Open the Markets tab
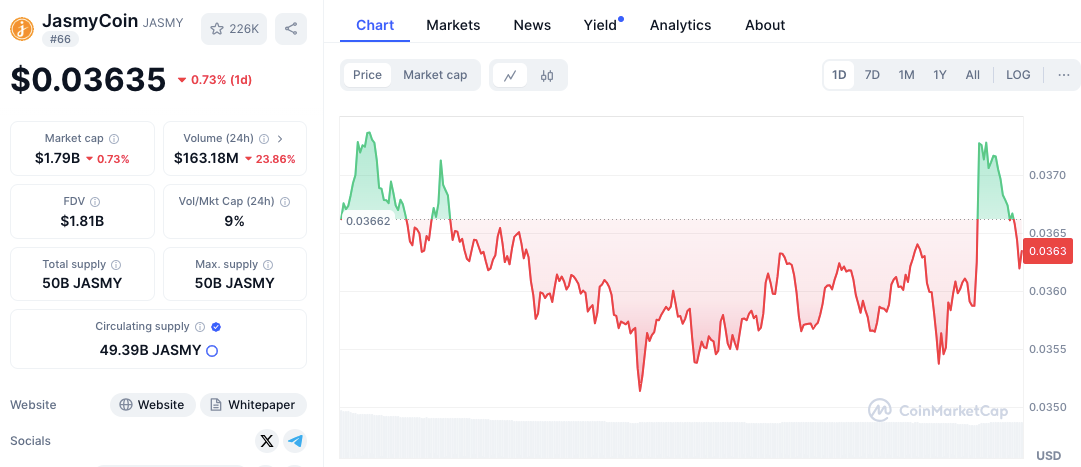 453,25
